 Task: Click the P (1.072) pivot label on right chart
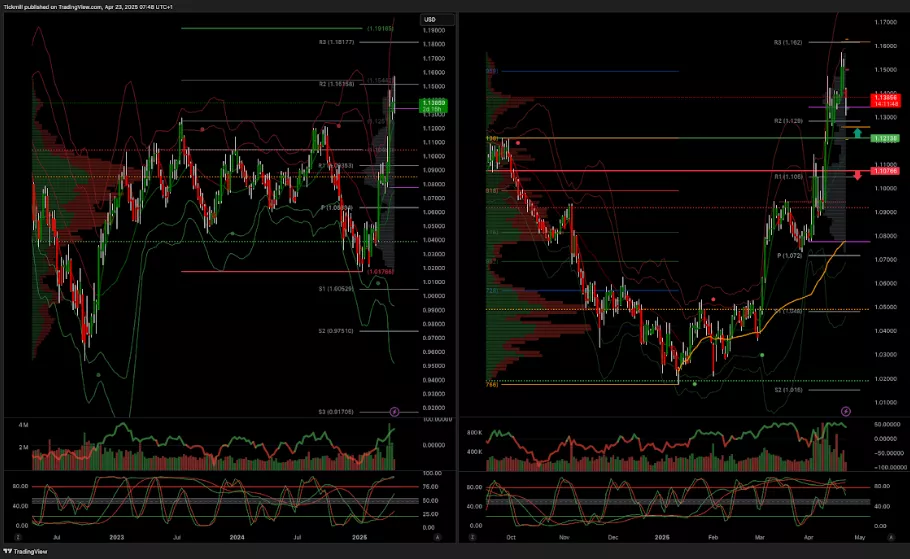click(x=792, y=256)
